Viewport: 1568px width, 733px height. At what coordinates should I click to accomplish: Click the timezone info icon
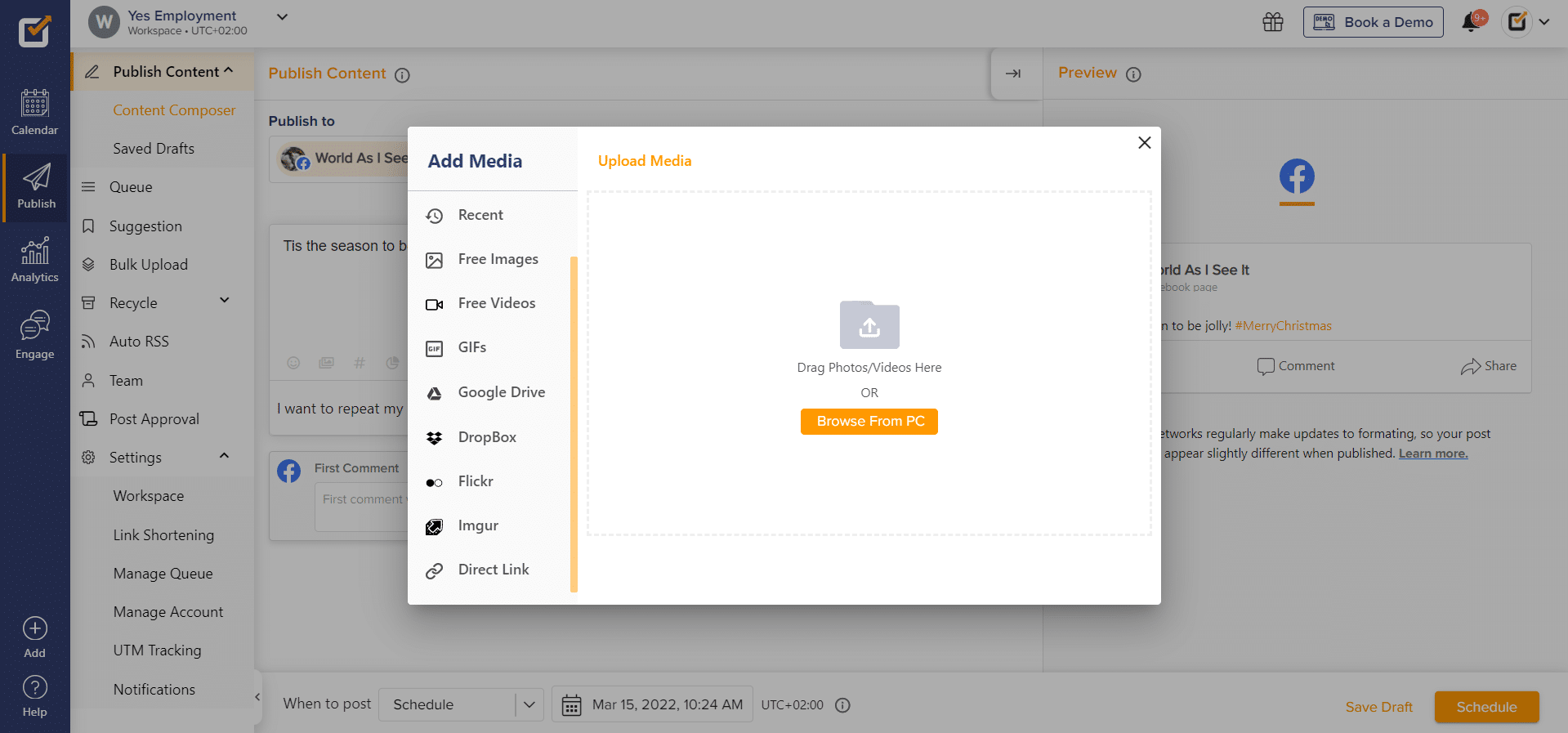[842, 705]
